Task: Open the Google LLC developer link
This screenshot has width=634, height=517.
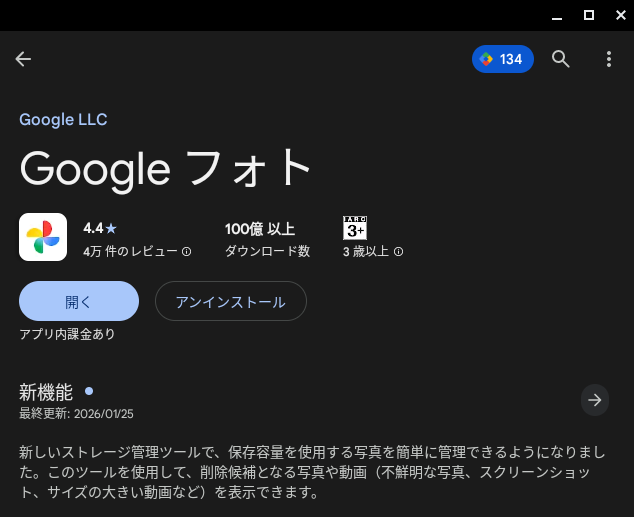Action: [63, 120]
